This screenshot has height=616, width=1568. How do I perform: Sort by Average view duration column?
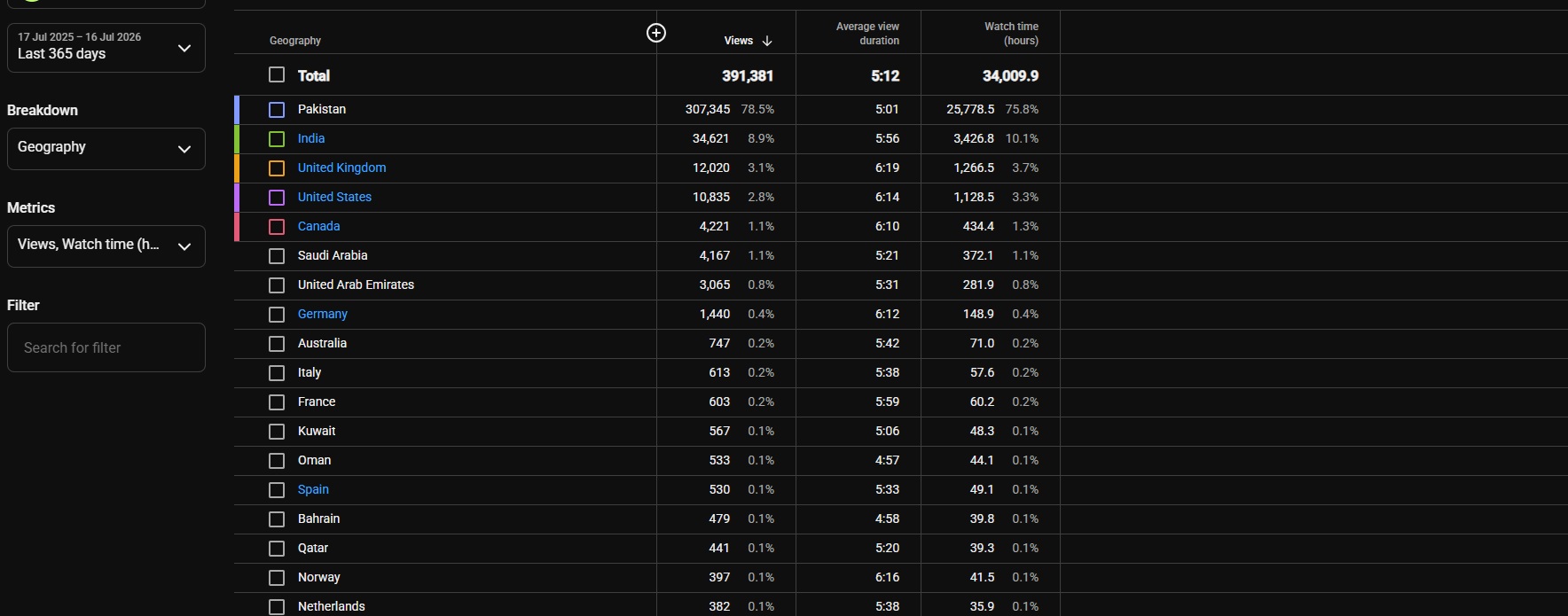(x=867, y=34)
